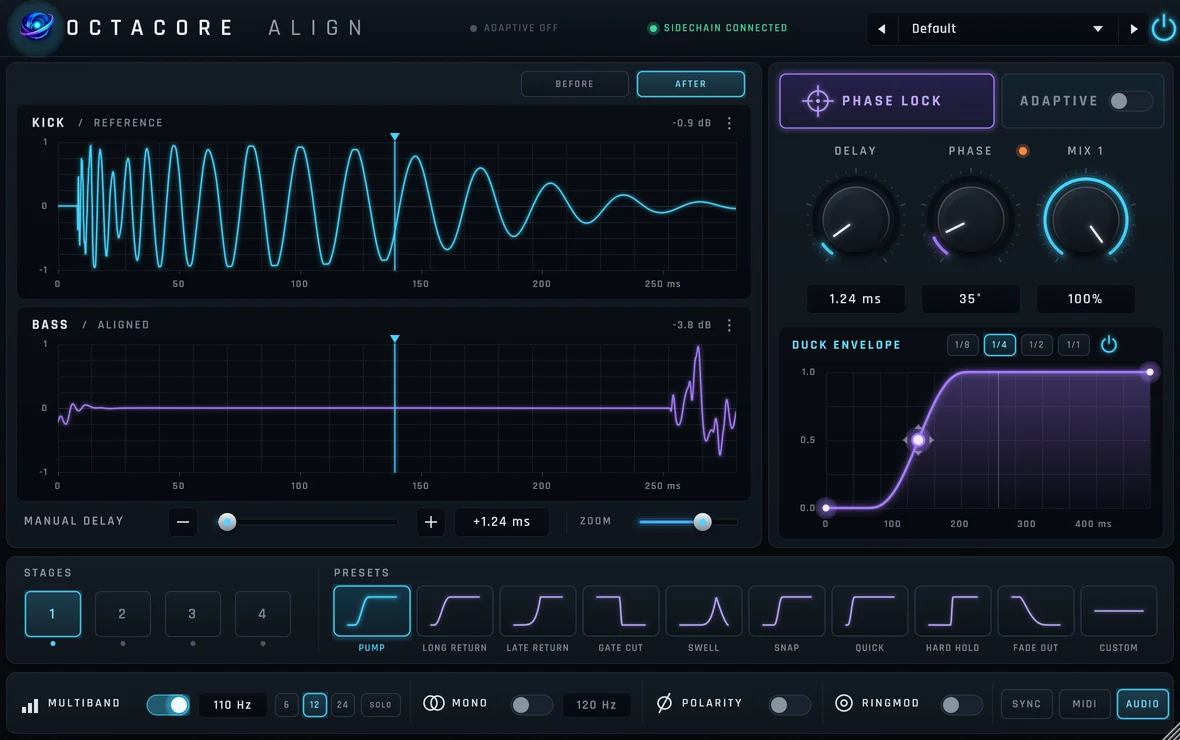
Task: Choose the Hard Hold preset curve
Action: point(953,611)
